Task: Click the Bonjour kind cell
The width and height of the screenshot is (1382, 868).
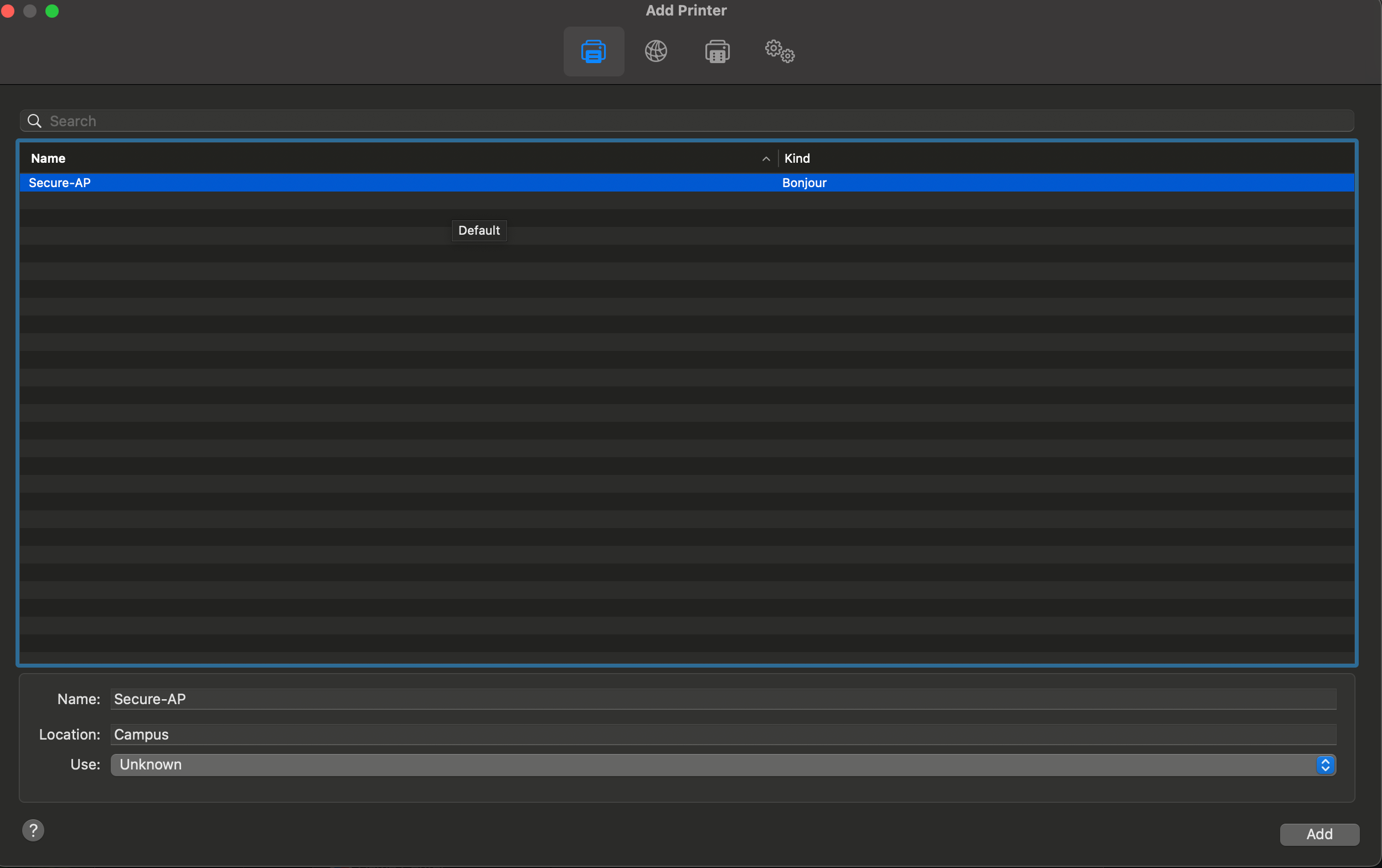Action: (804, 183)
